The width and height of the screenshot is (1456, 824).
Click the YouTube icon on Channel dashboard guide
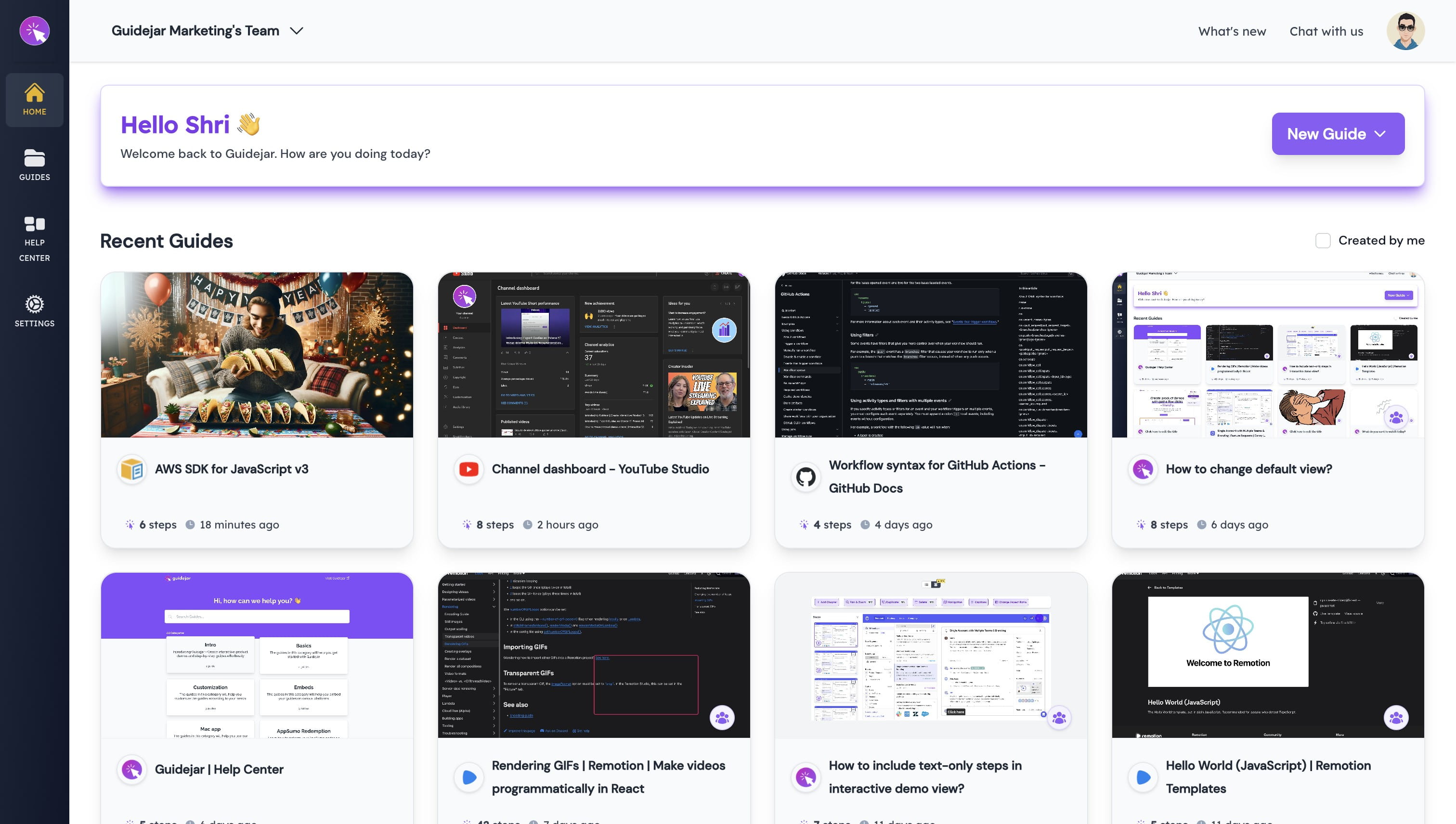coord(468,469)
